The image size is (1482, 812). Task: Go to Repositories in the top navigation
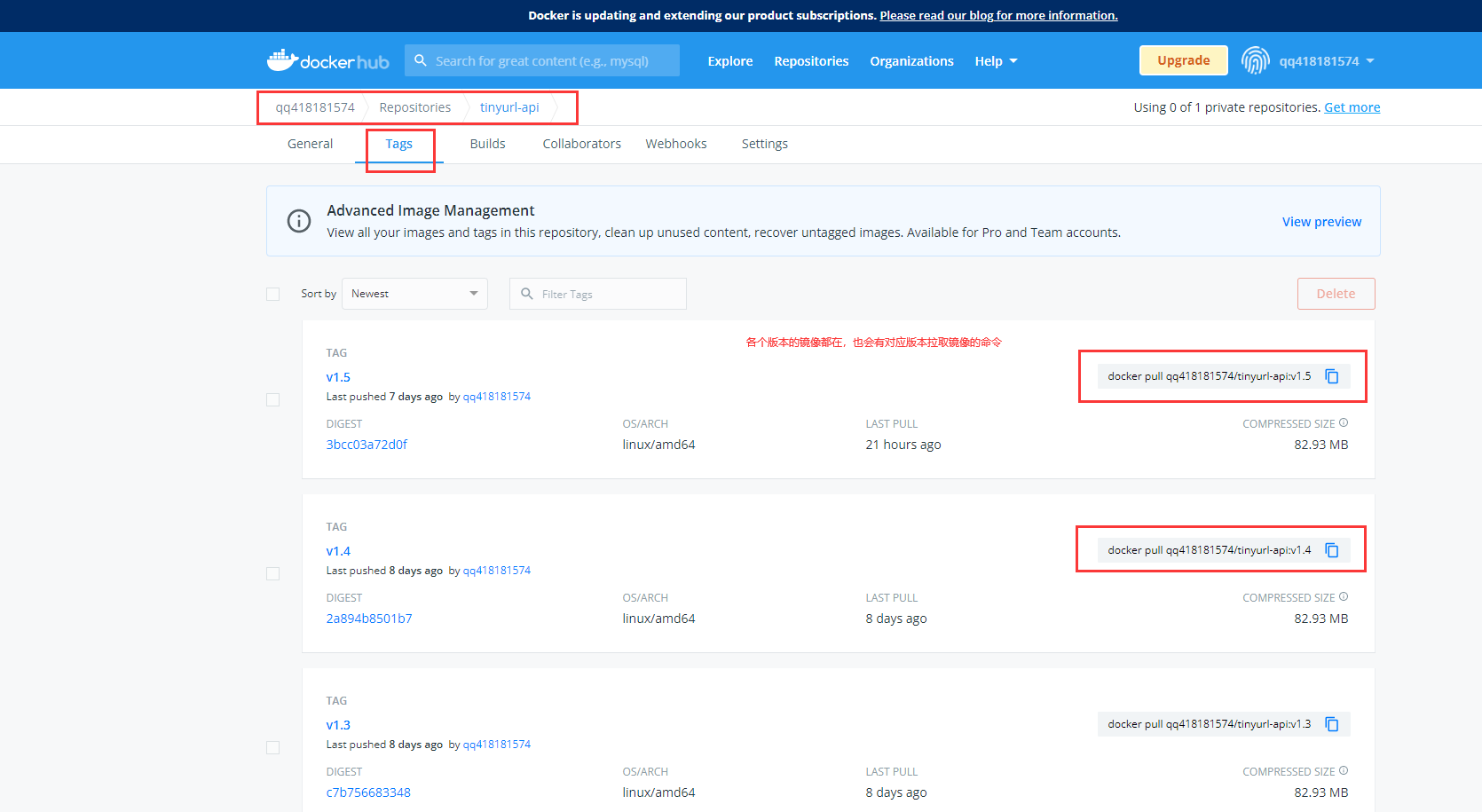tap(811, 61)
